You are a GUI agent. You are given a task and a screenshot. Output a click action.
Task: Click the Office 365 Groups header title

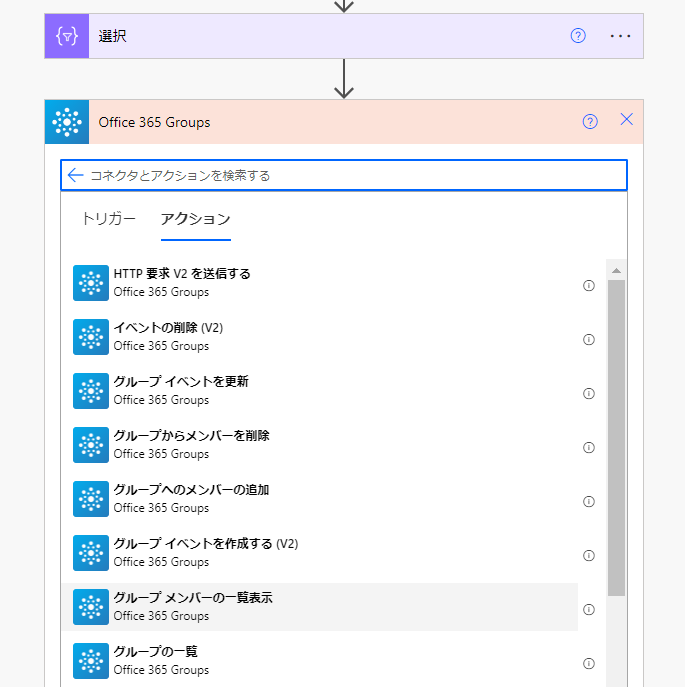pos(154,122)
